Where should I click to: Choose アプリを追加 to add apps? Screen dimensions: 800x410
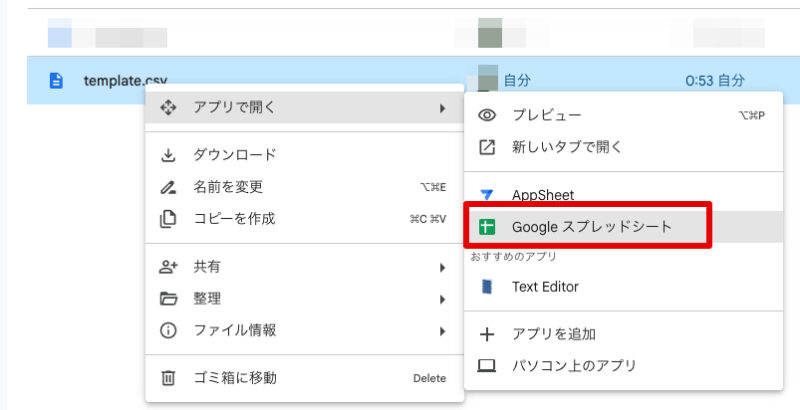[x=623, y=334]
